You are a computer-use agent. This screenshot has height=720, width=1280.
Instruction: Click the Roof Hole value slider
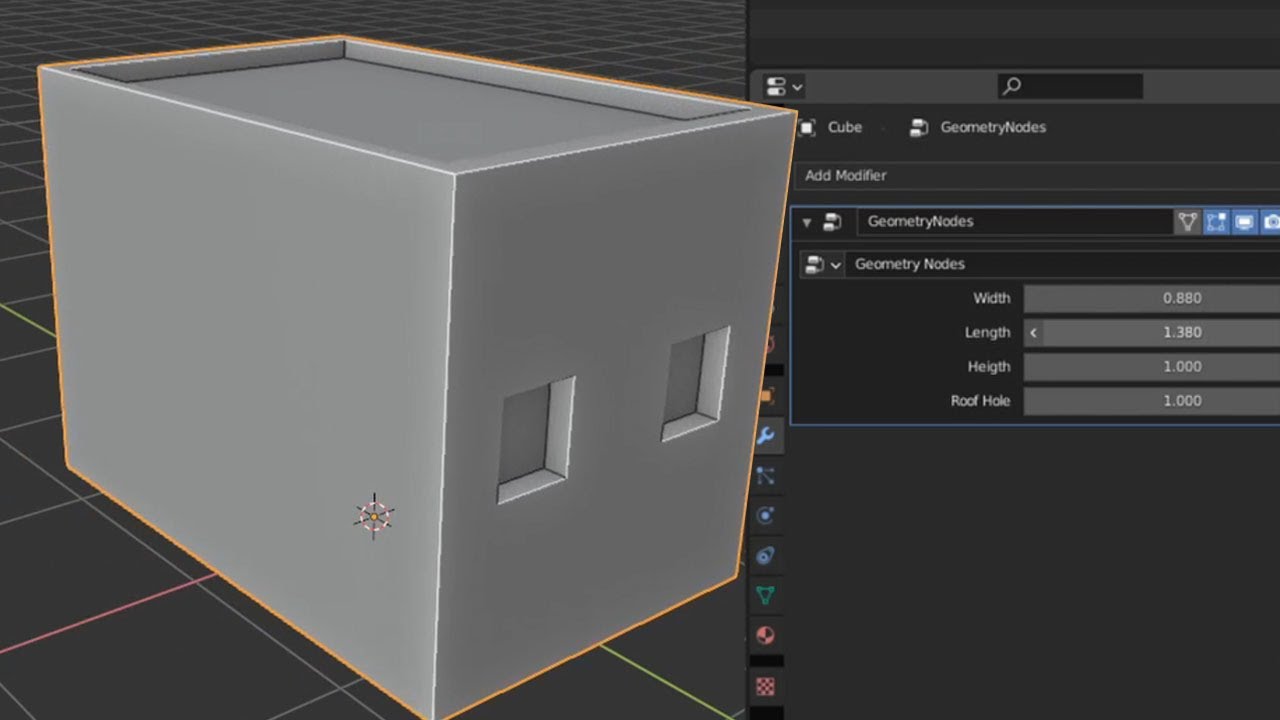click(x=1152, y=400)
